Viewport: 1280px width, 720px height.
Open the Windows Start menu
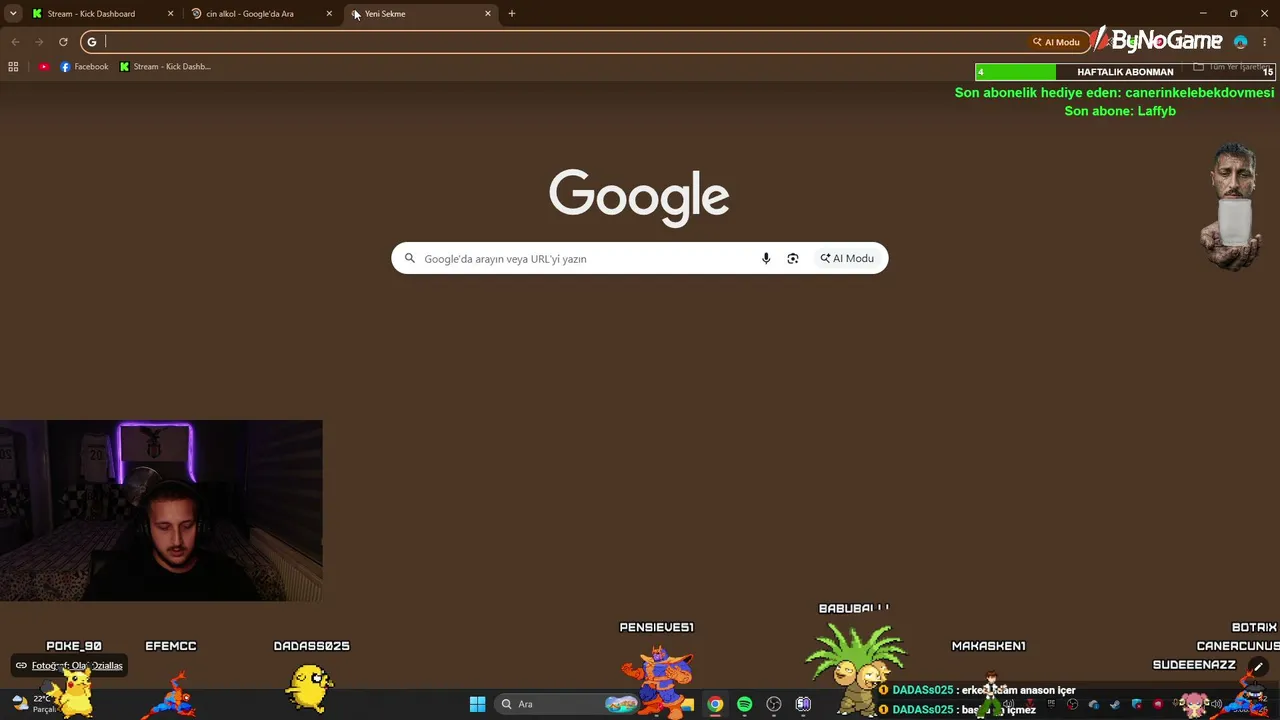[x=477, y=704]
